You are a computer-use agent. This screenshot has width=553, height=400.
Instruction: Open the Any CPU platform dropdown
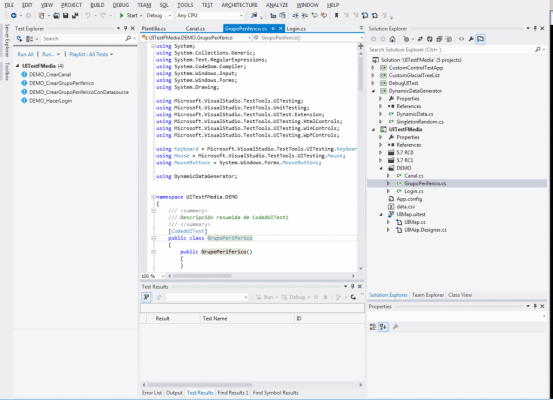pyautogui.click(x=241, y=16)
